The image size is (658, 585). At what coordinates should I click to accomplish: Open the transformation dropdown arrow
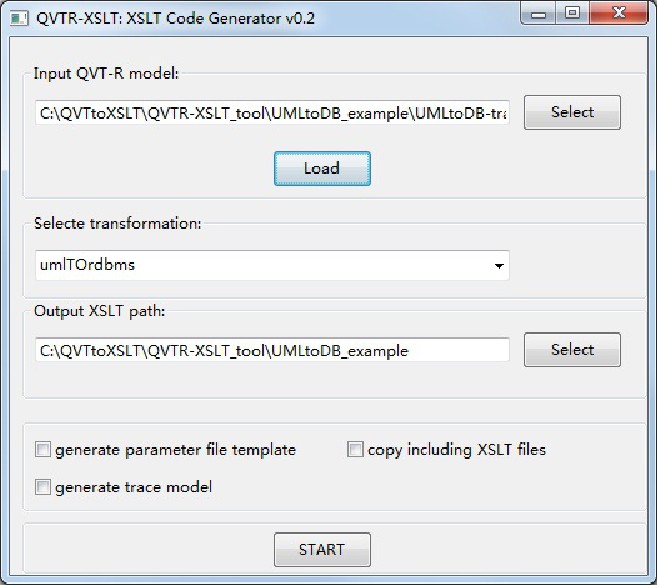coord(499,266)
